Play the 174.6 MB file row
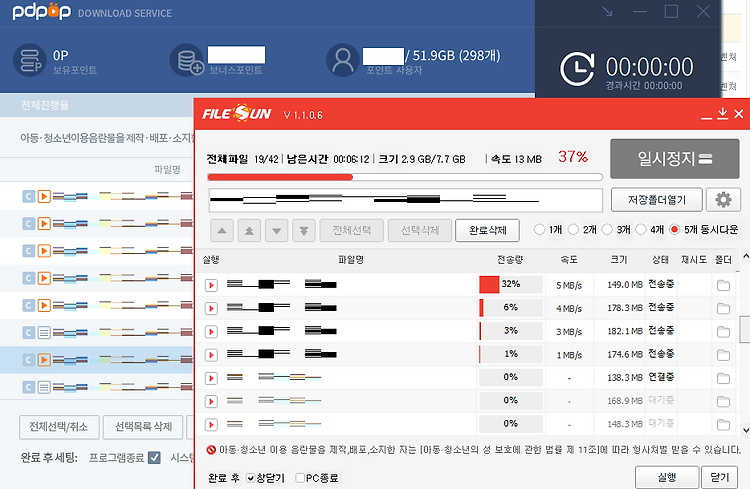 [211, 355]
